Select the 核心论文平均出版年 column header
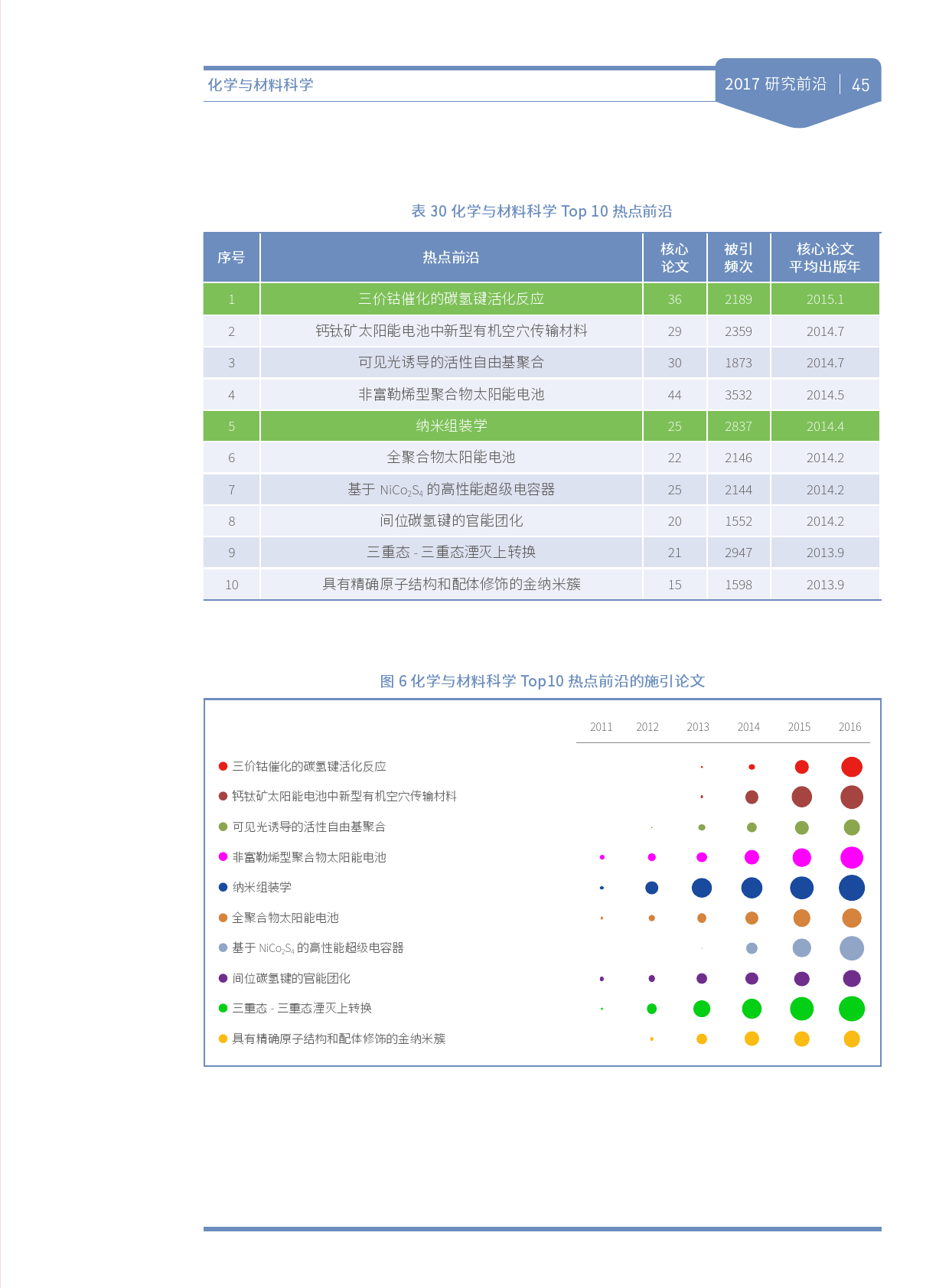Screen dimensions: 949x1288 (x=824, y=258)
